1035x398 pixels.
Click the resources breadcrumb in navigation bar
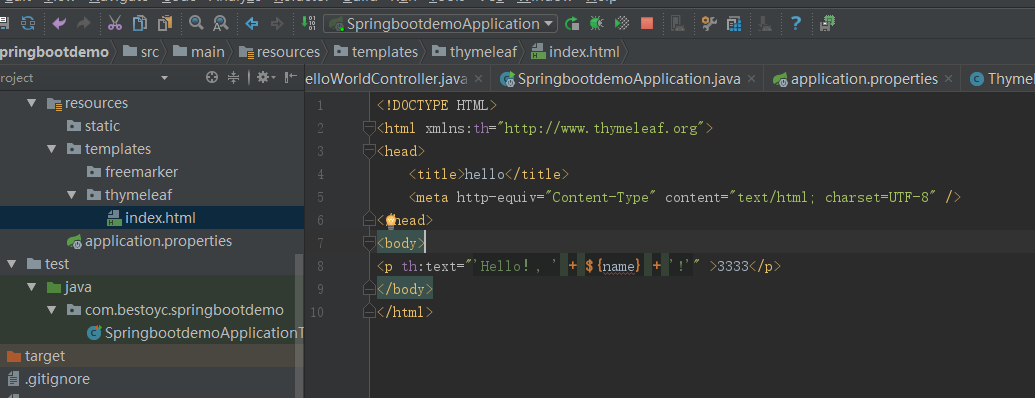tap(279, 52)
